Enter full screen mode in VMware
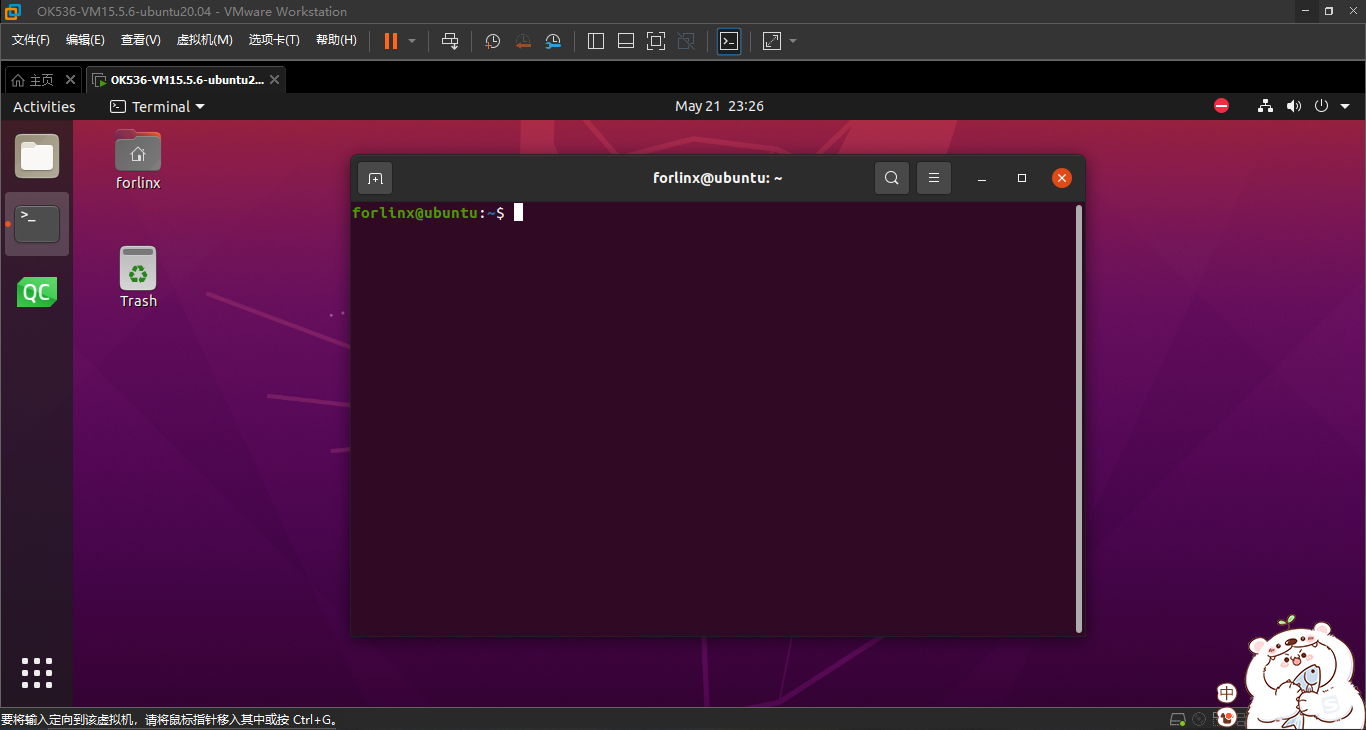 click(x=656, y=41)
